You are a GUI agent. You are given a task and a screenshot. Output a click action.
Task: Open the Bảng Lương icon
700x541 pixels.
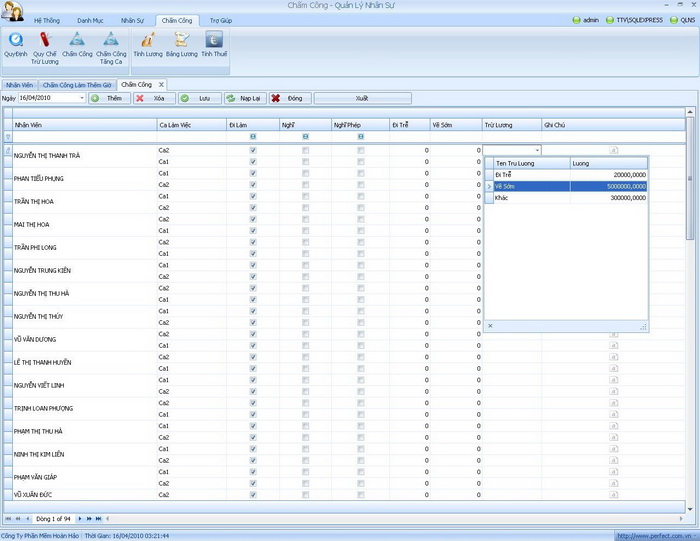coord(181,40)
